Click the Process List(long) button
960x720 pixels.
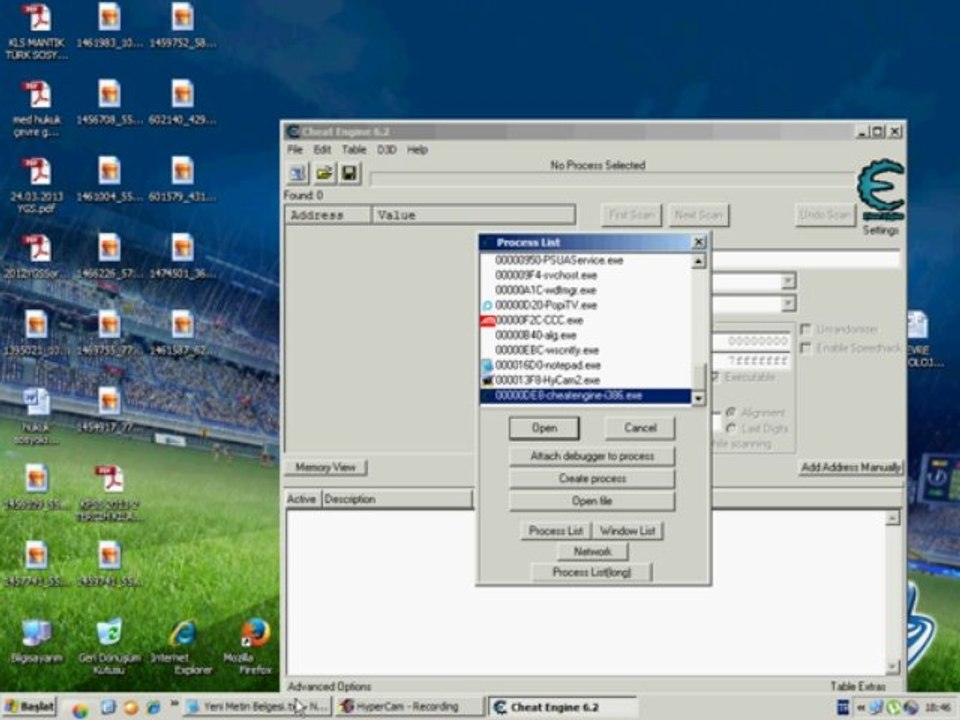(592, 572)
